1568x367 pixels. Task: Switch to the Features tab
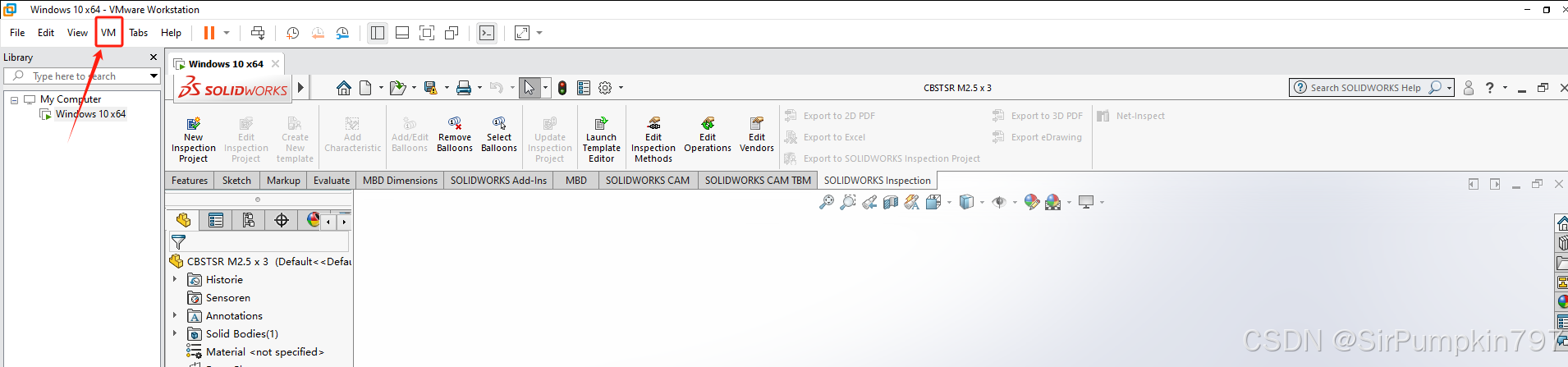190,181
